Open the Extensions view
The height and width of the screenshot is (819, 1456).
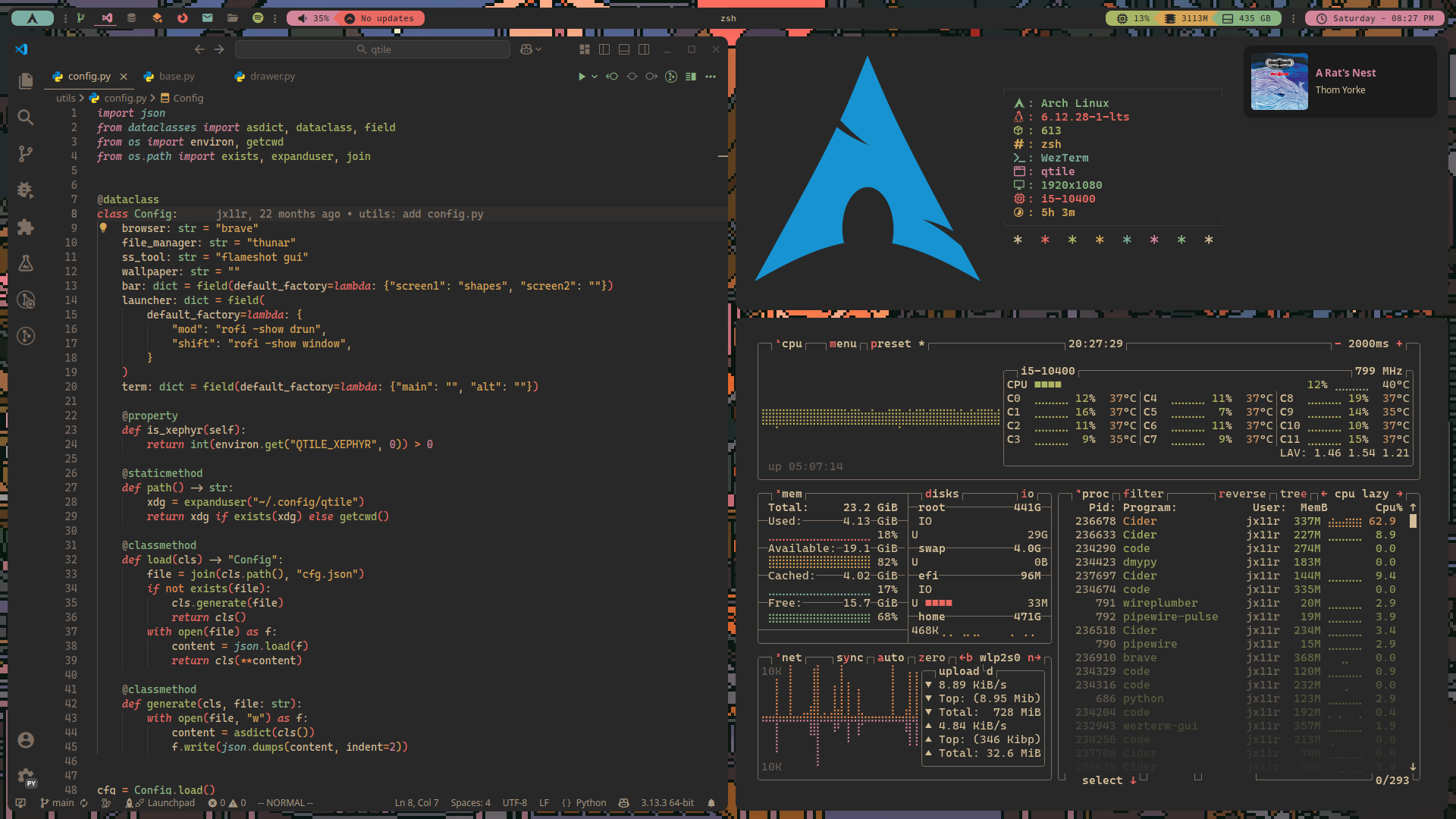[26, 227]
